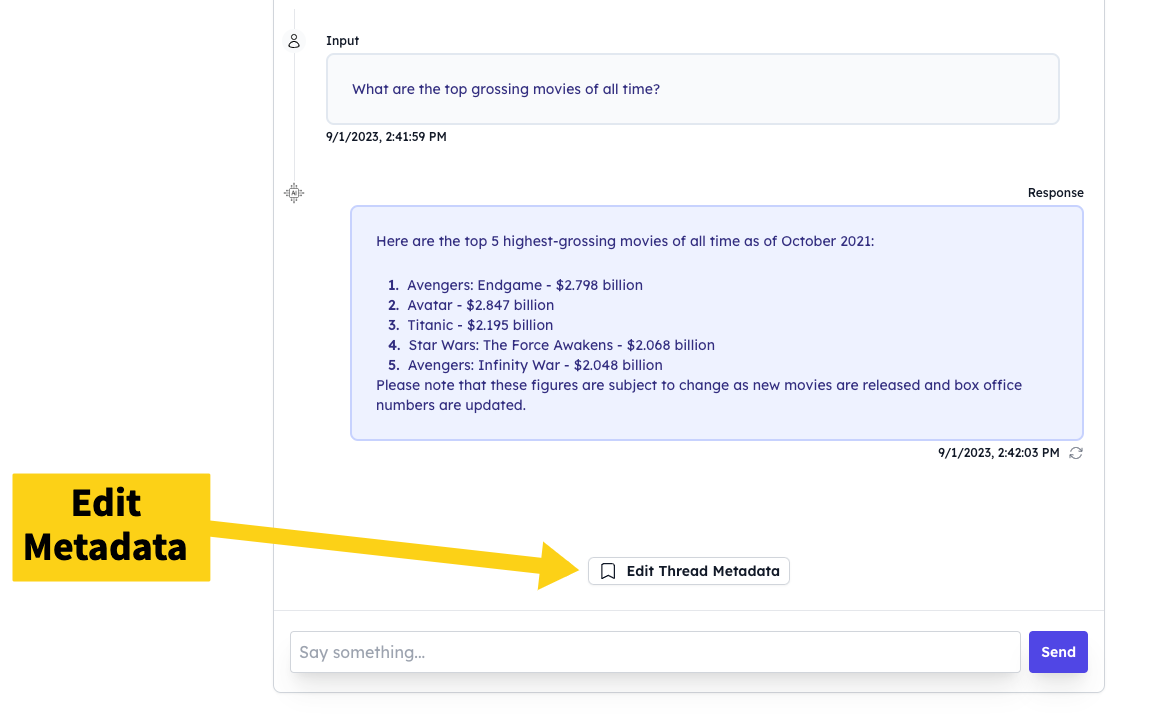The image size is (1157, 718).
Task: Click the 'Please note' disclaimer text in response
Action: point(698,385)
